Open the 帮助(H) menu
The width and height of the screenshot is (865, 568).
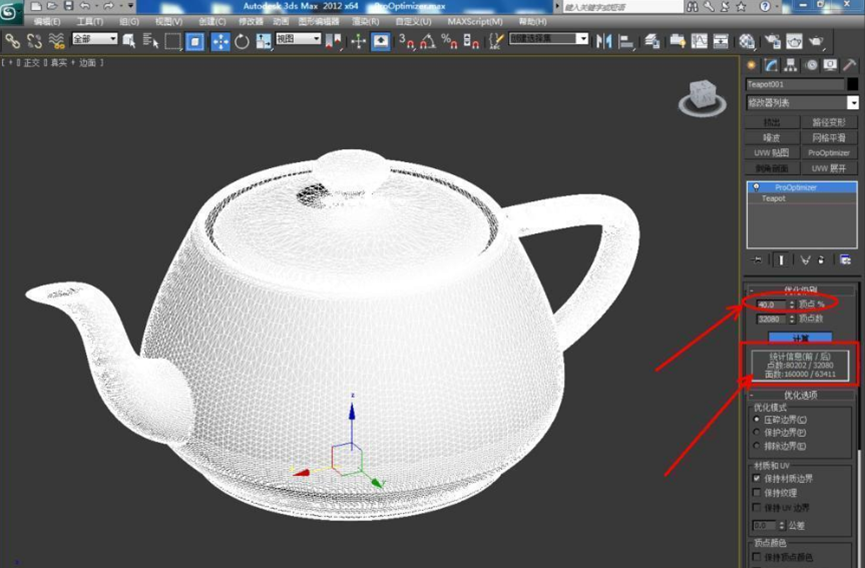[x=532, y=22]
